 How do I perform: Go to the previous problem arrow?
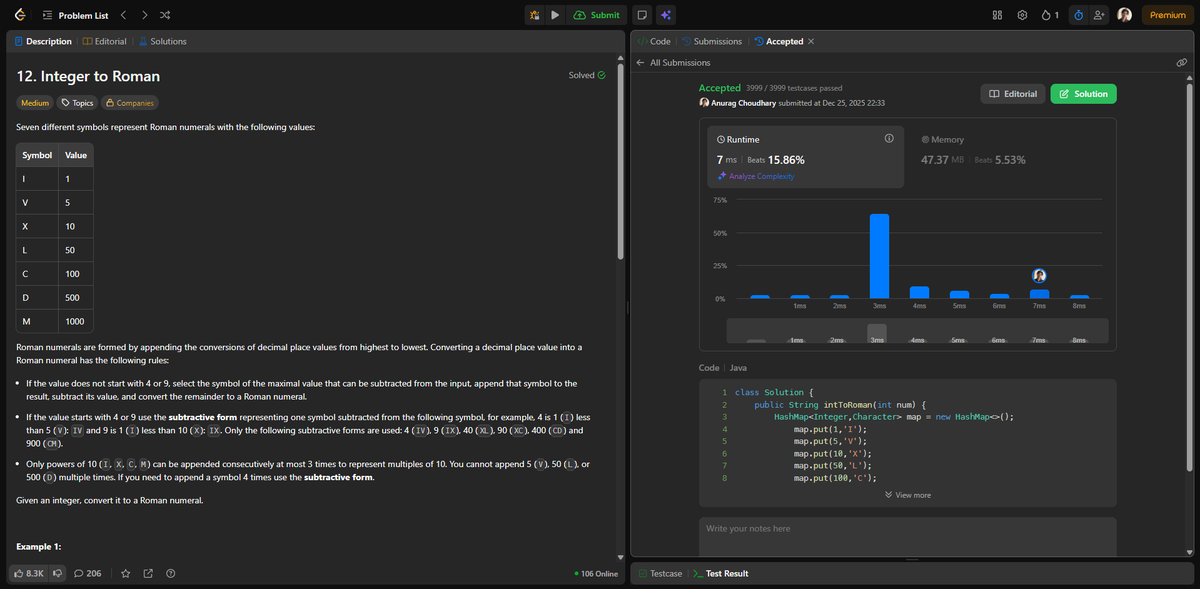coord(123,15)
